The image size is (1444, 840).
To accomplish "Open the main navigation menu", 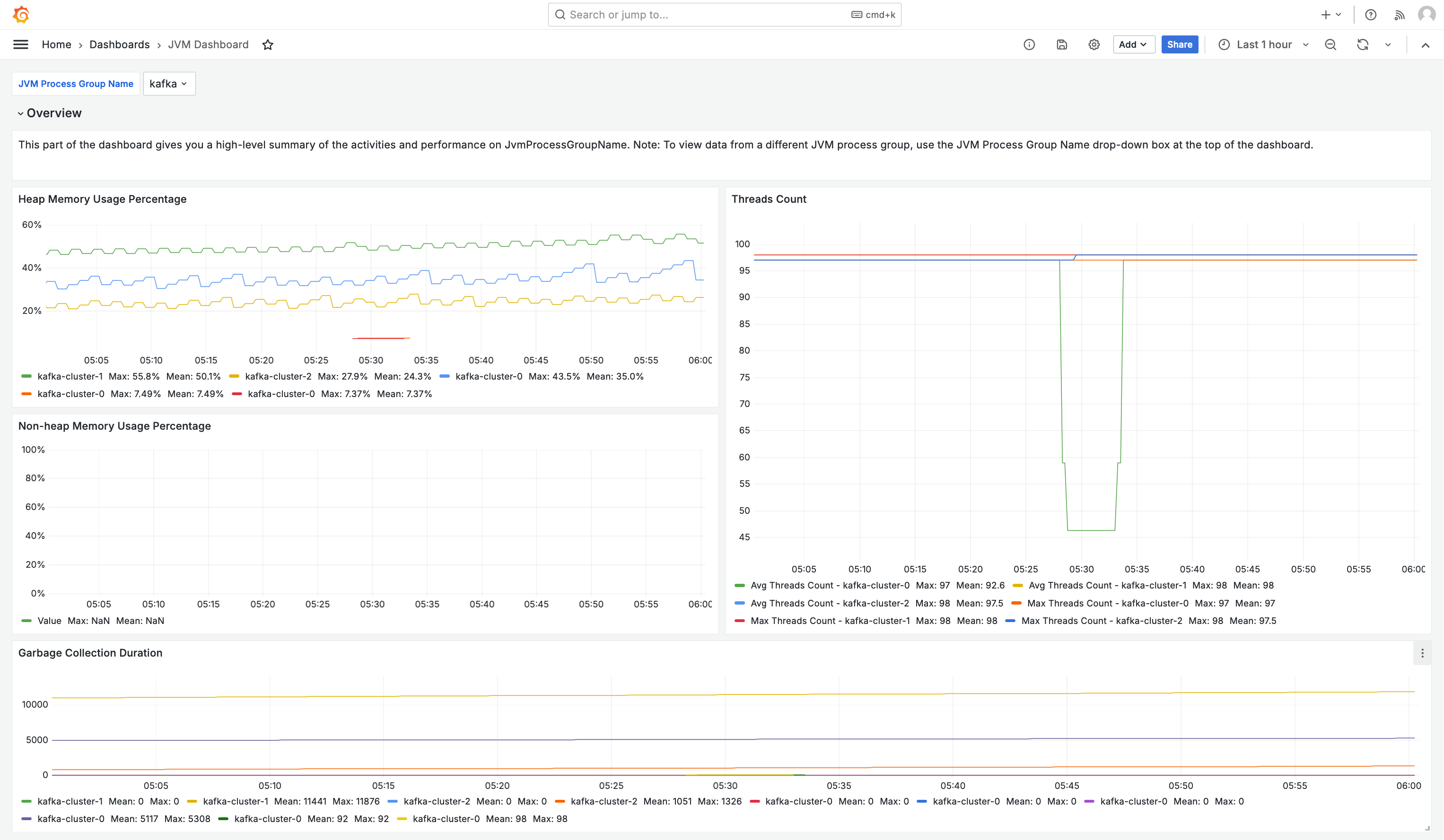I will pos(20,44).
